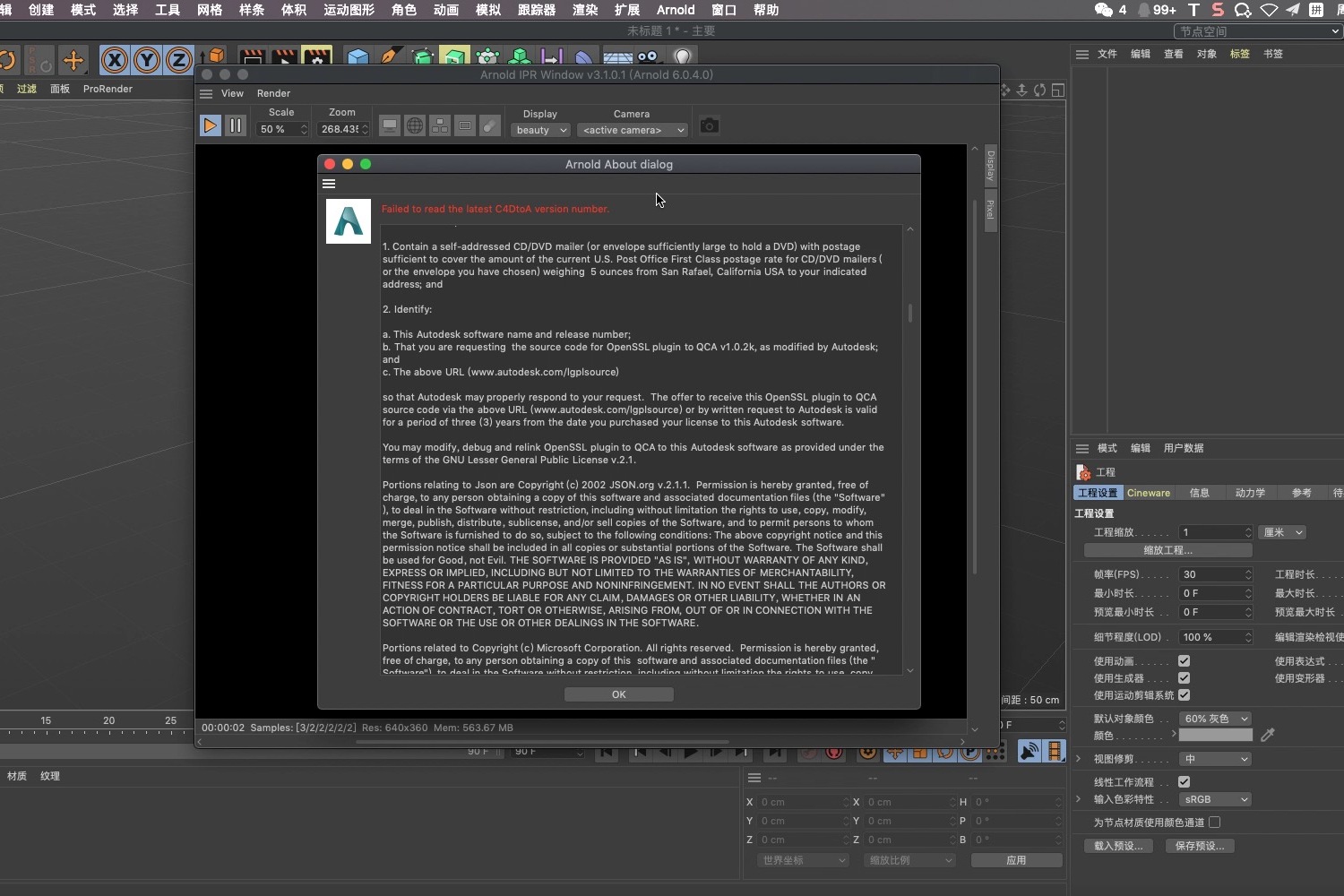Open the Display beauty dropdown
This screenshot has width=1344, height=896.
[540, 130]
